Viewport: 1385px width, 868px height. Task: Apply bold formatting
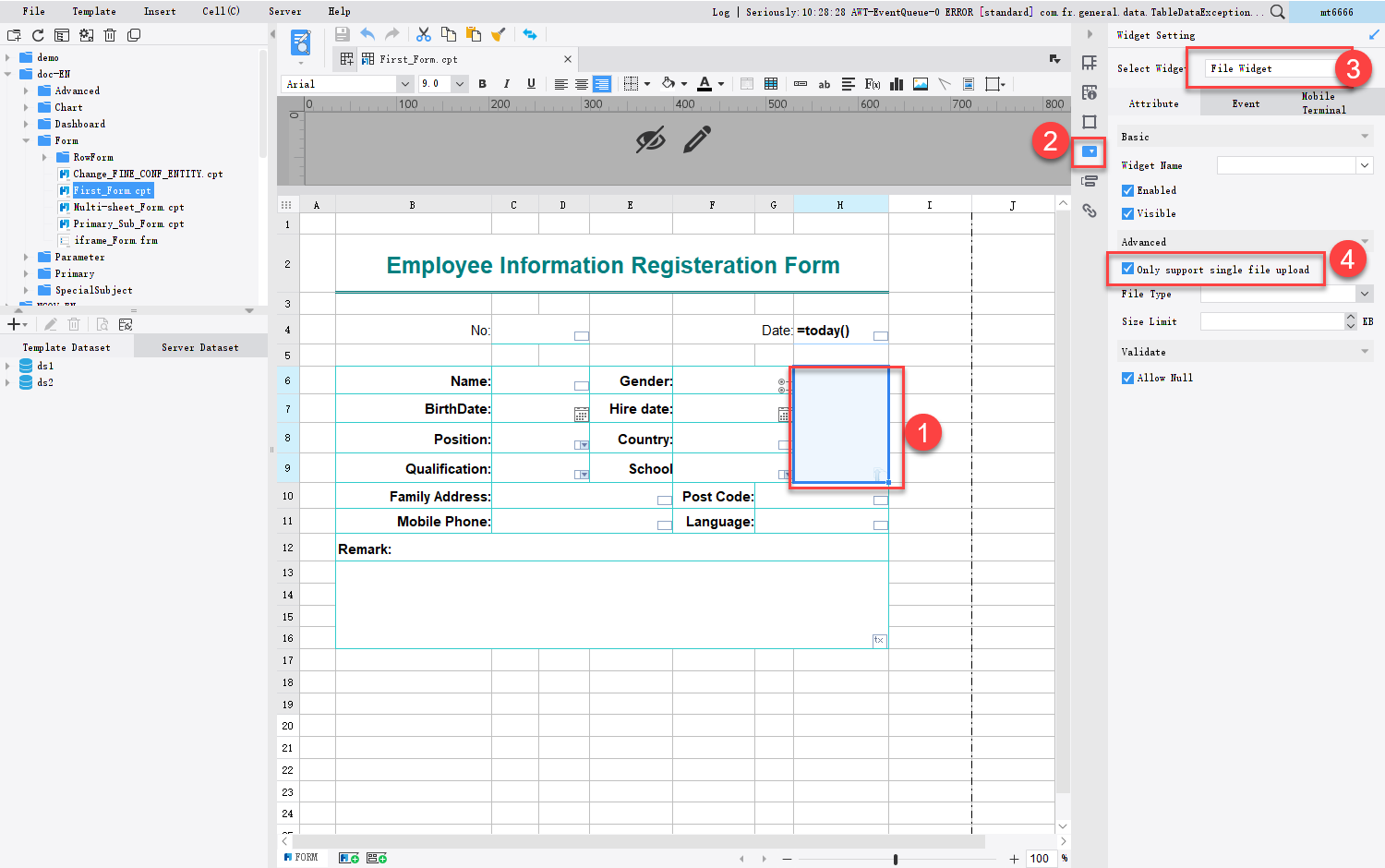coord(482,84)
